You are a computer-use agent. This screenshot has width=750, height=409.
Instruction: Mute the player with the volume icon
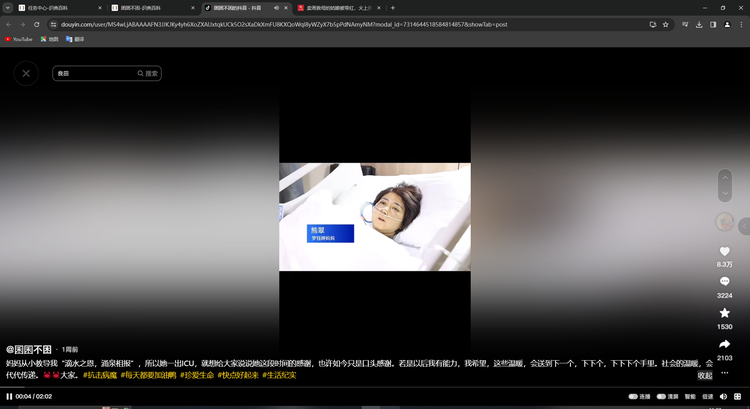click(723, 396)
